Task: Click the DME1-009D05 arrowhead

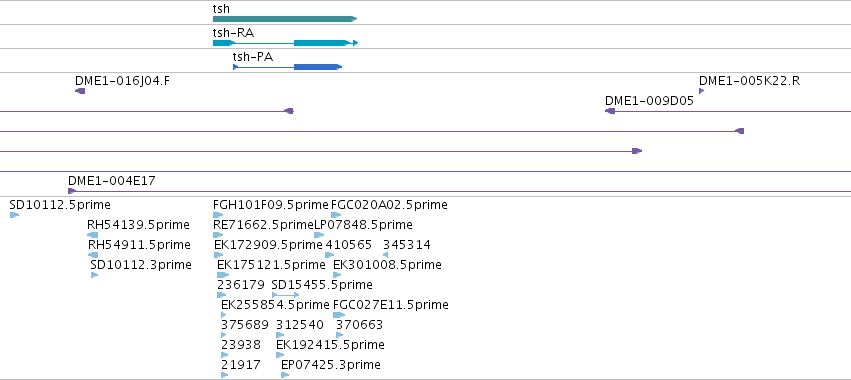Action: point(610,111)
